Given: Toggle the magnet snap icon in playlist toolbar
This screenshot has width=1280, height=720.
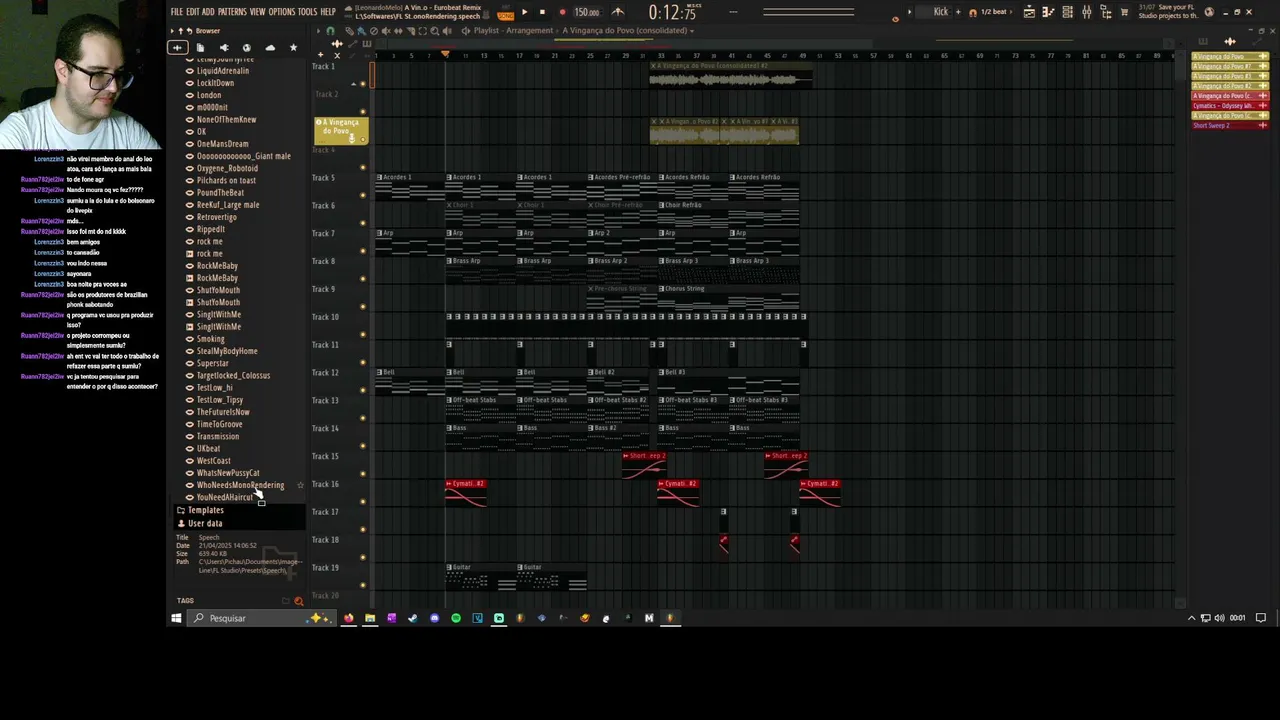Looking at the screenshot, I should (x=331, y=31).
